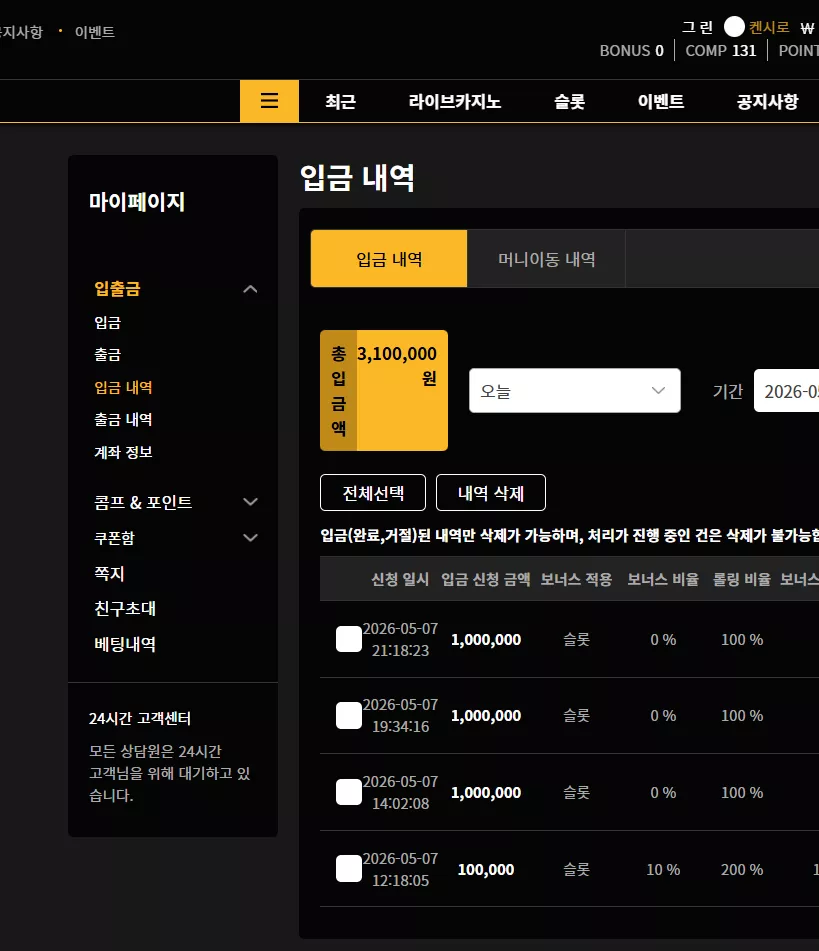
Task: Click the 2026-05-07 14:02:08 timestamp
Action: tap(400, 793)
